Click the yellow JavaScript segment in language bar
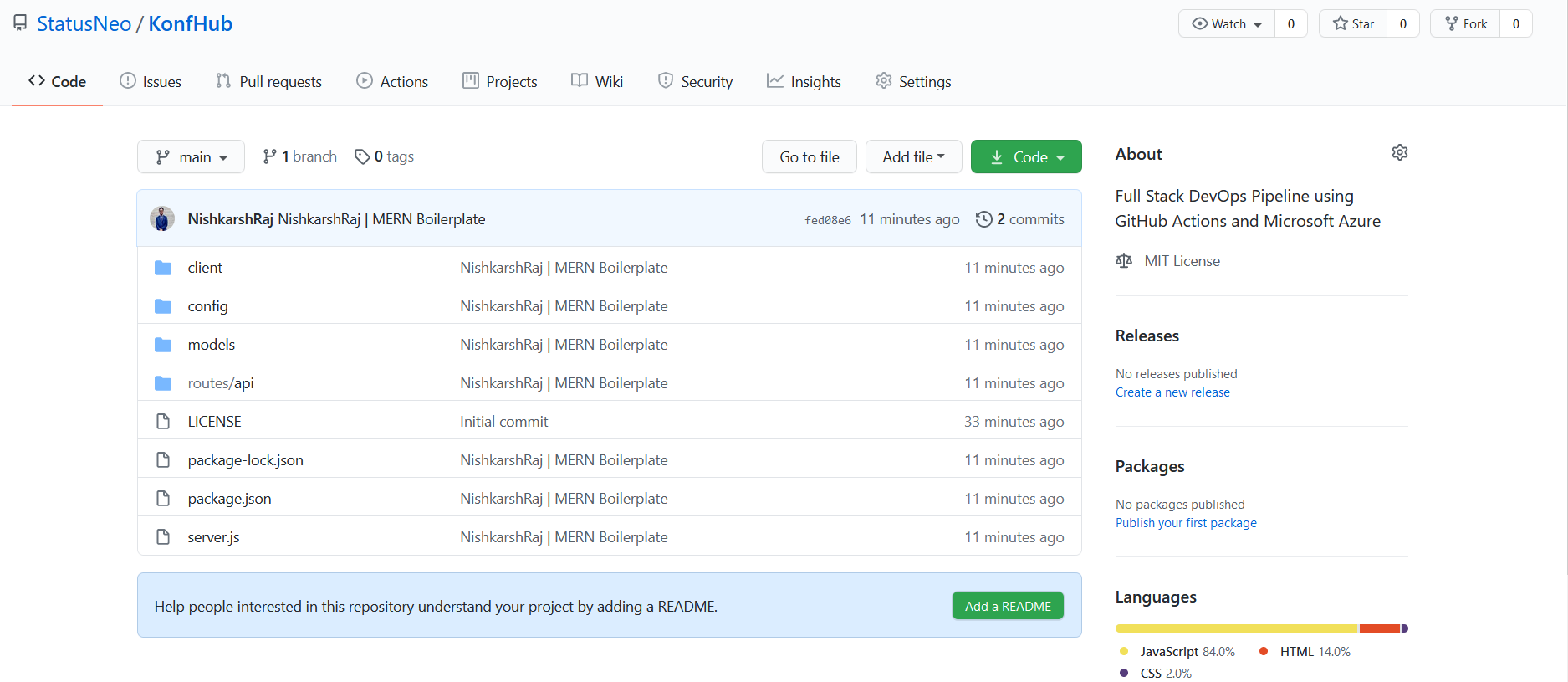 point(1237,628)
